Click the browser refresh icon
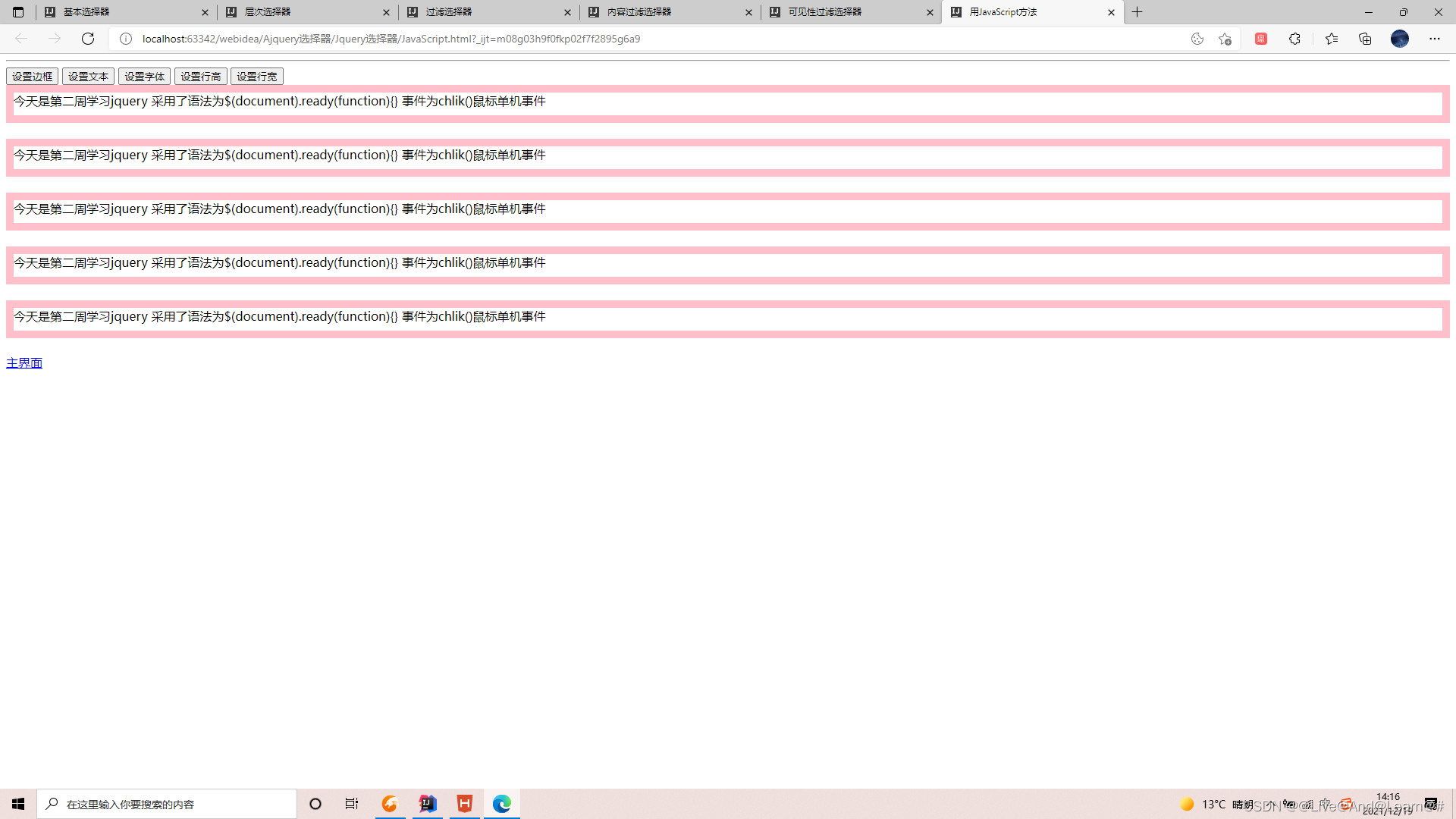 [88, 39]
